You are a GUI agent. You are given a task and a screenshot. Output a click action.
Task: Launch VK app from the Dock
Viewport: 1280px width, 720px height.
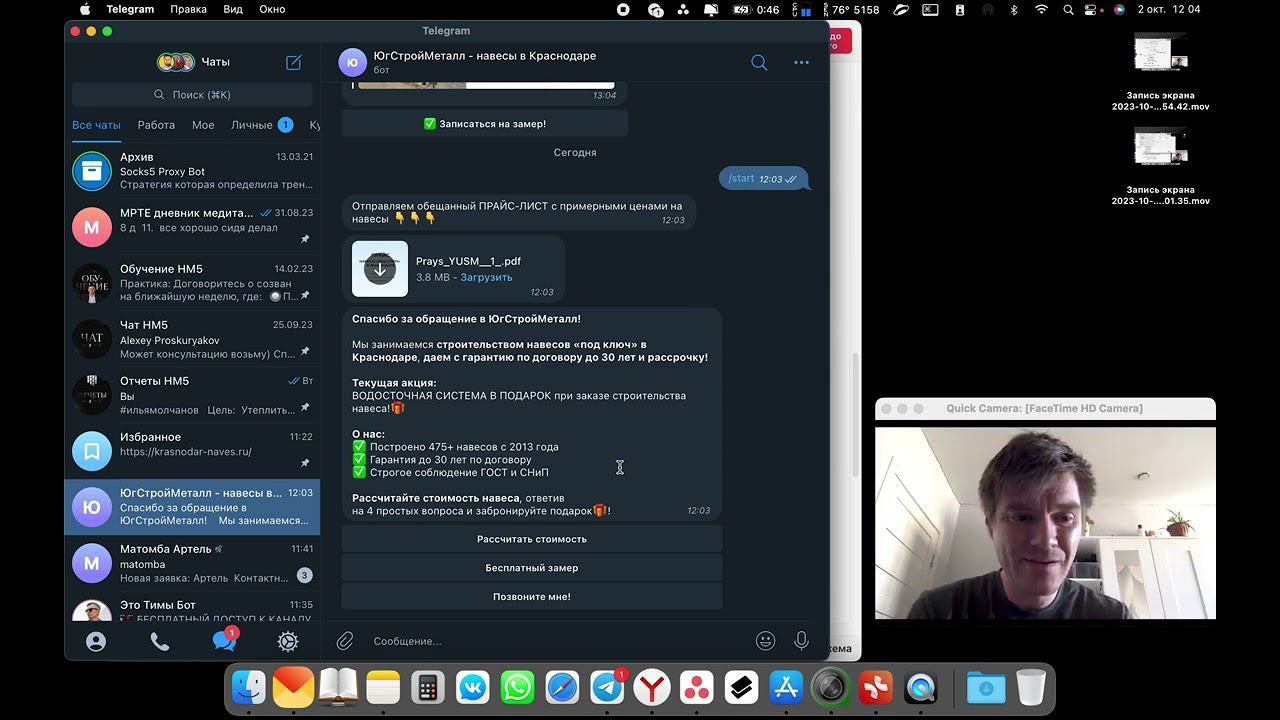pyautogui.click(x=473, y=688)
